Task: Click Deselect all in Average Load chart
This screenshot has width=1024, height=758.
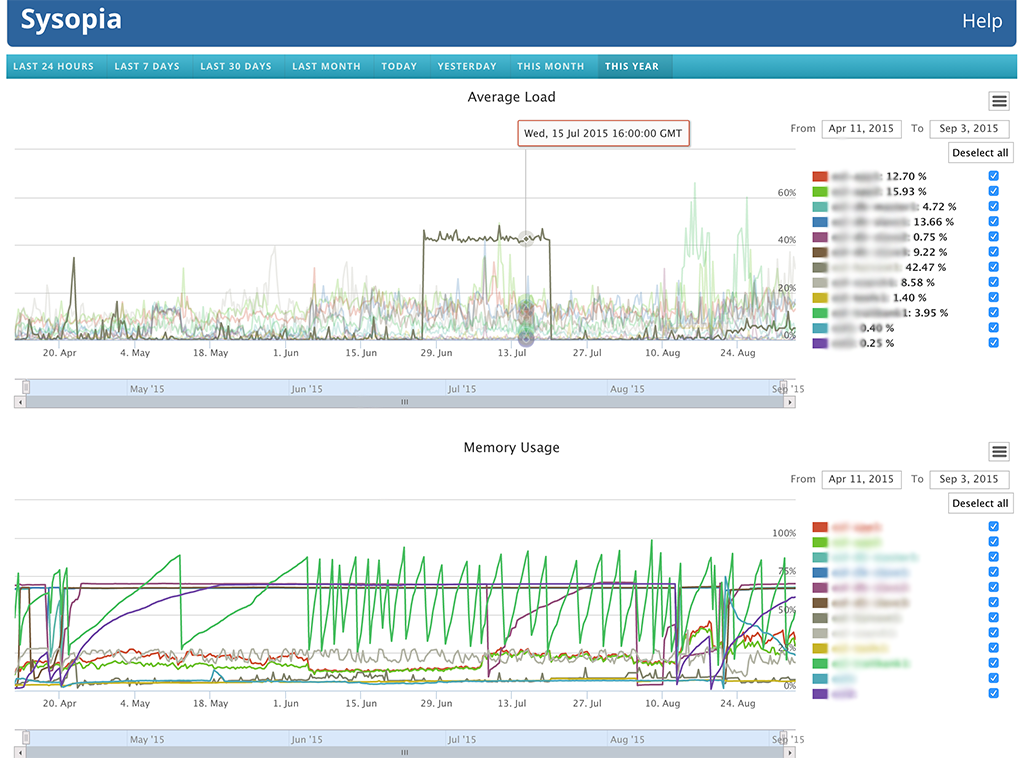Action: tap(980, 153)
